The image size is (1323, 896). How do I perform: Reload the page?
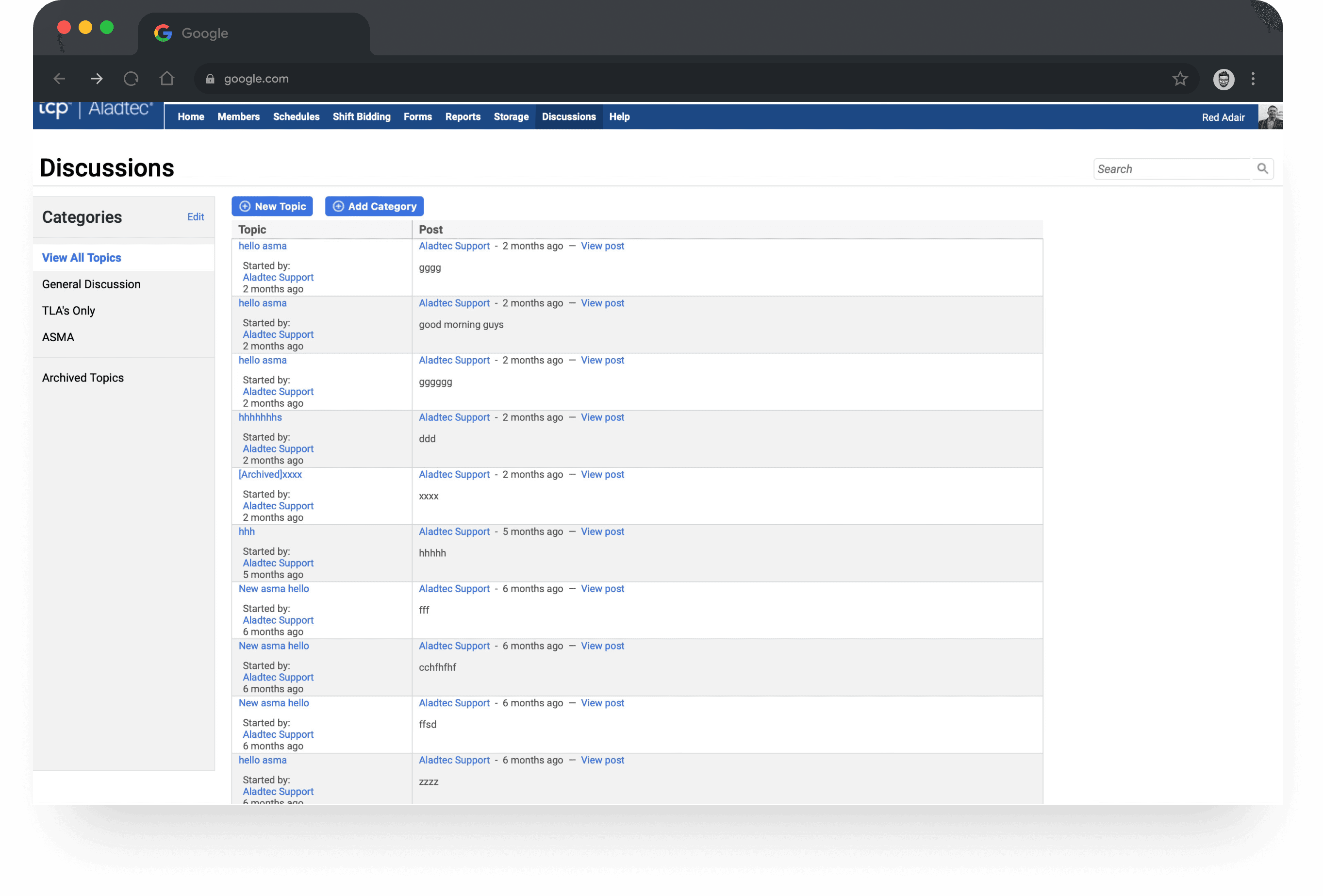point(131,79)
